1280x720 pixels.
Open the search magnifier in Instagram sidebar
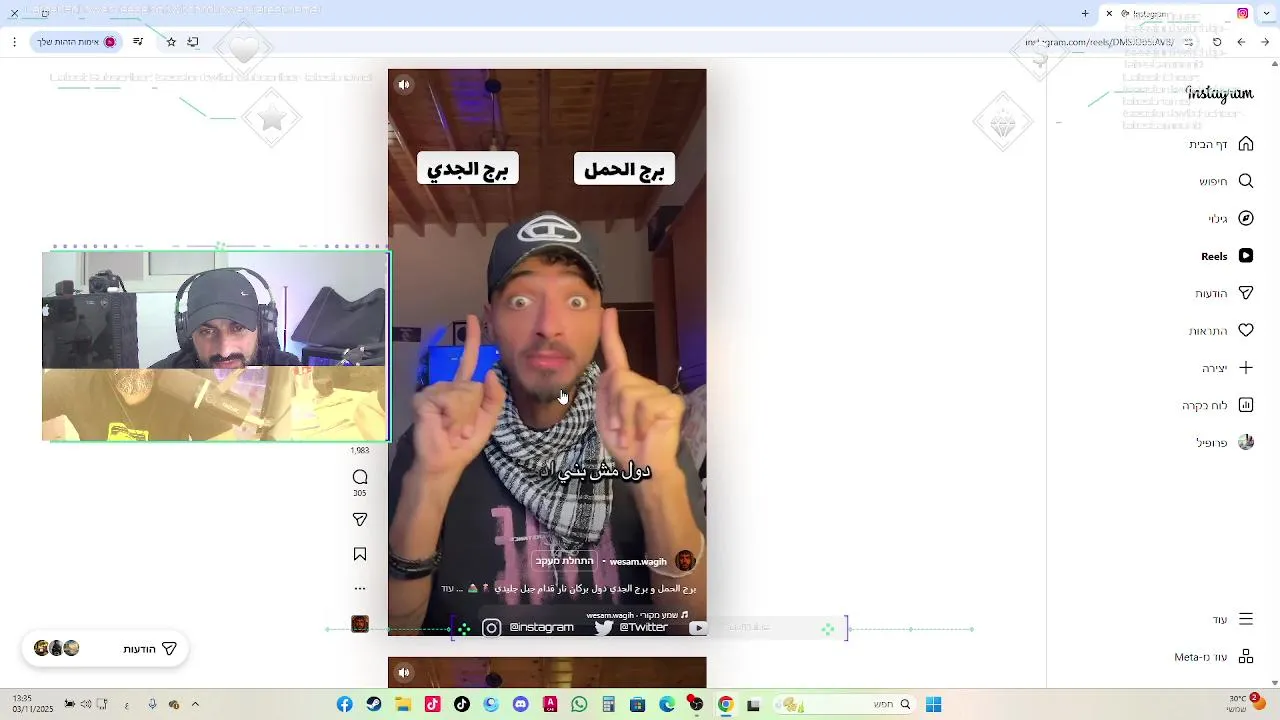point(1246,181)
